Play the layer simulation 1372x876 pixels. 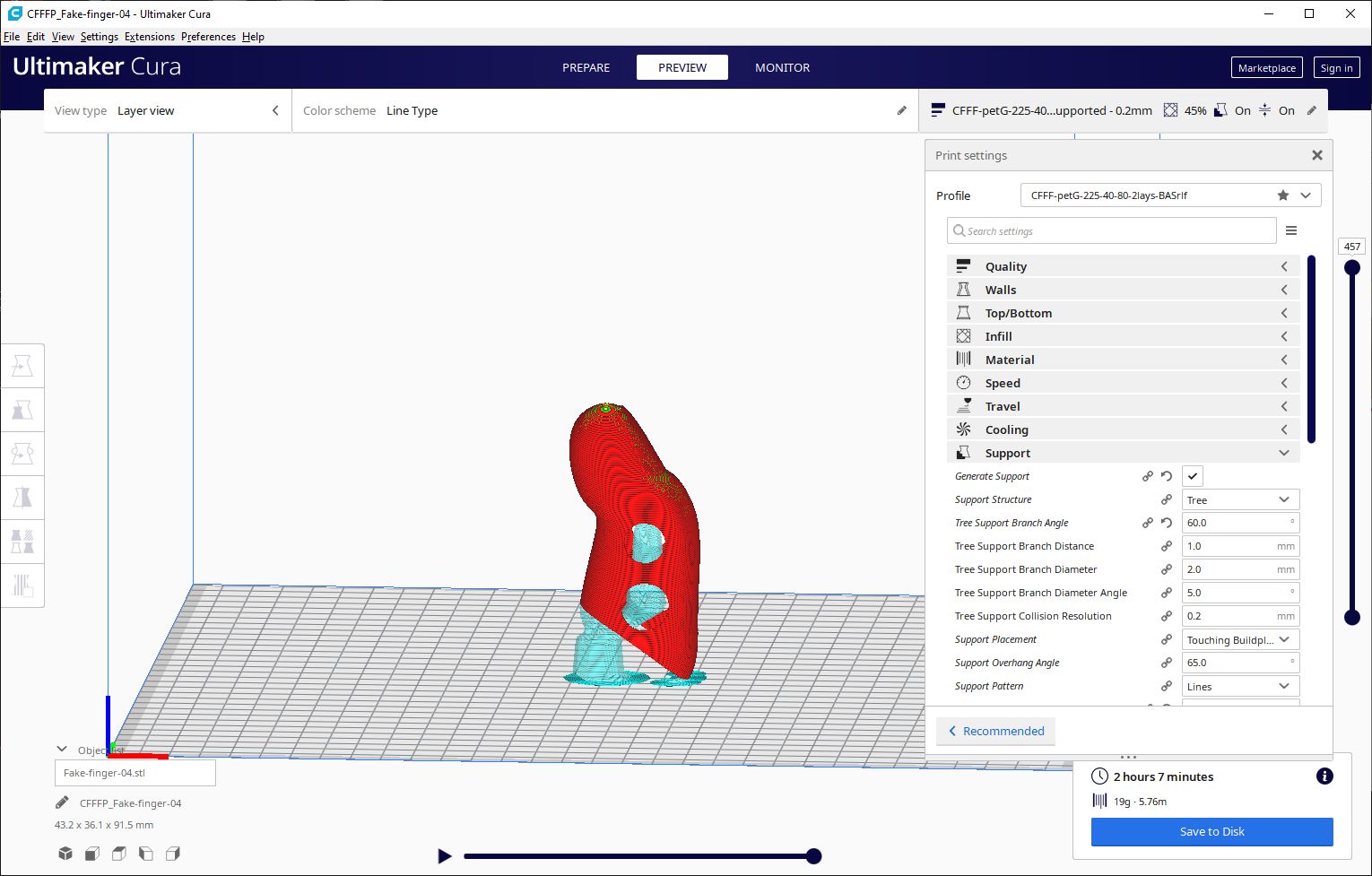(444, 856)
